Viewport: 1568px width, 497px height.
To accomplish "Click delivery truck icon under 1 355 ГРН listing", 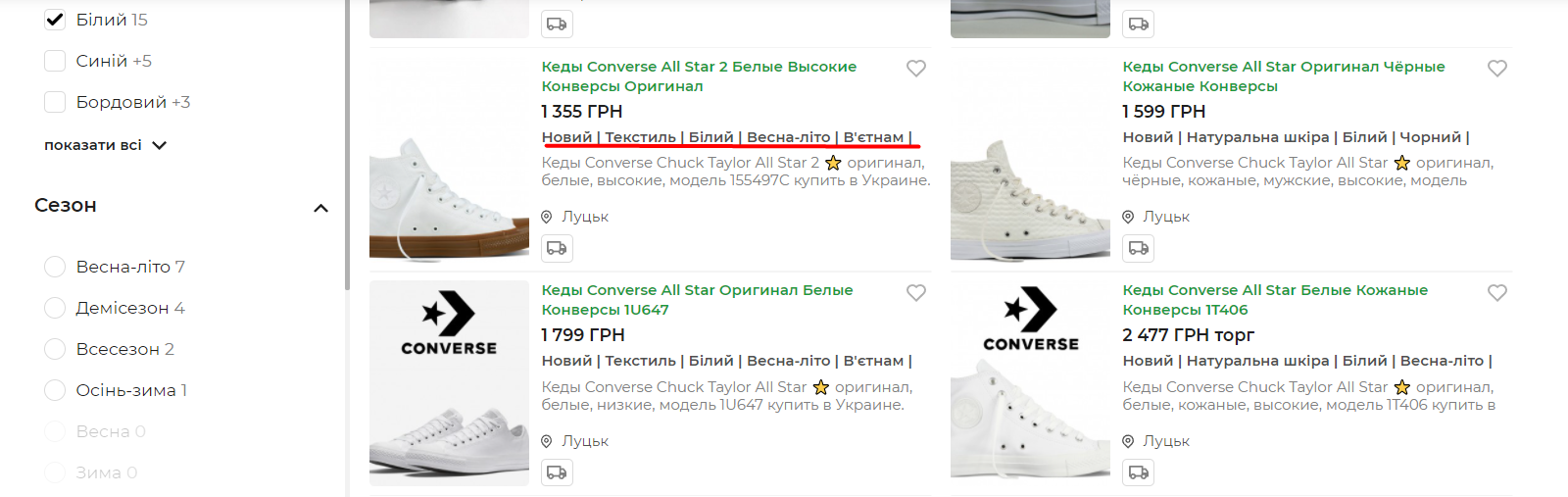I will pos(557,248).
